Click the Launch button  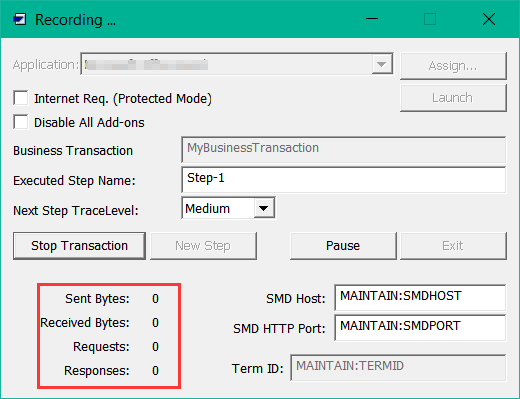453,98
